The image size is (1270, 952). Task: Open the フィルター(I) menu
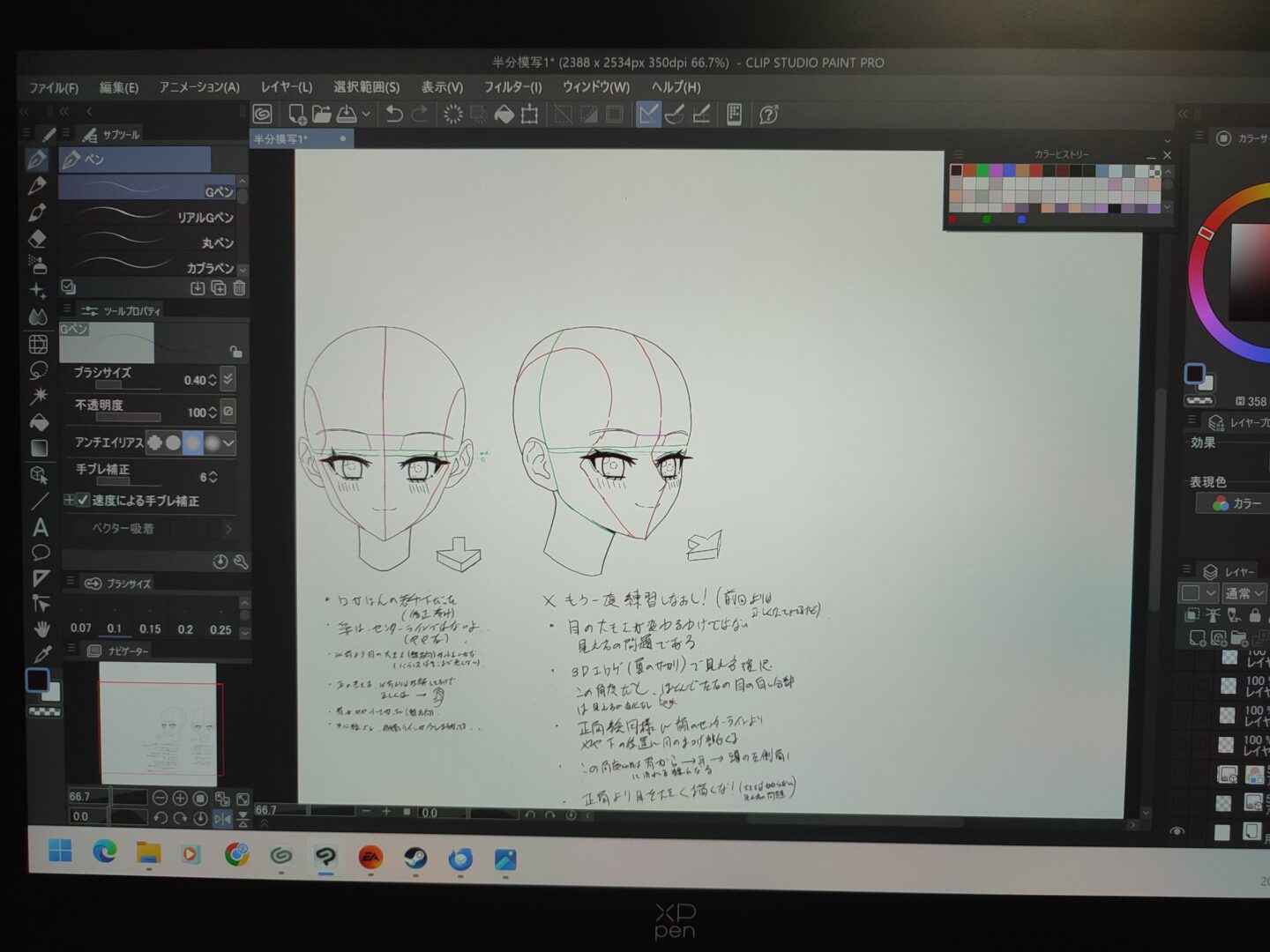coord(512,87)
